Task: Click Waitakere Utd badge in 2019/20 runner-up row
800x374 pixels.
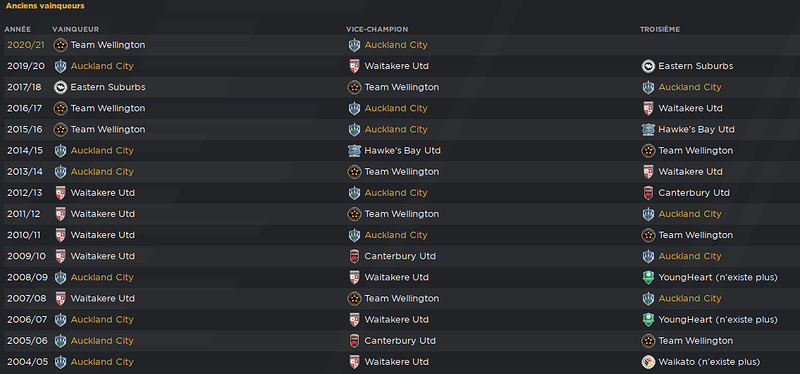Action: (x=354, y=66)
